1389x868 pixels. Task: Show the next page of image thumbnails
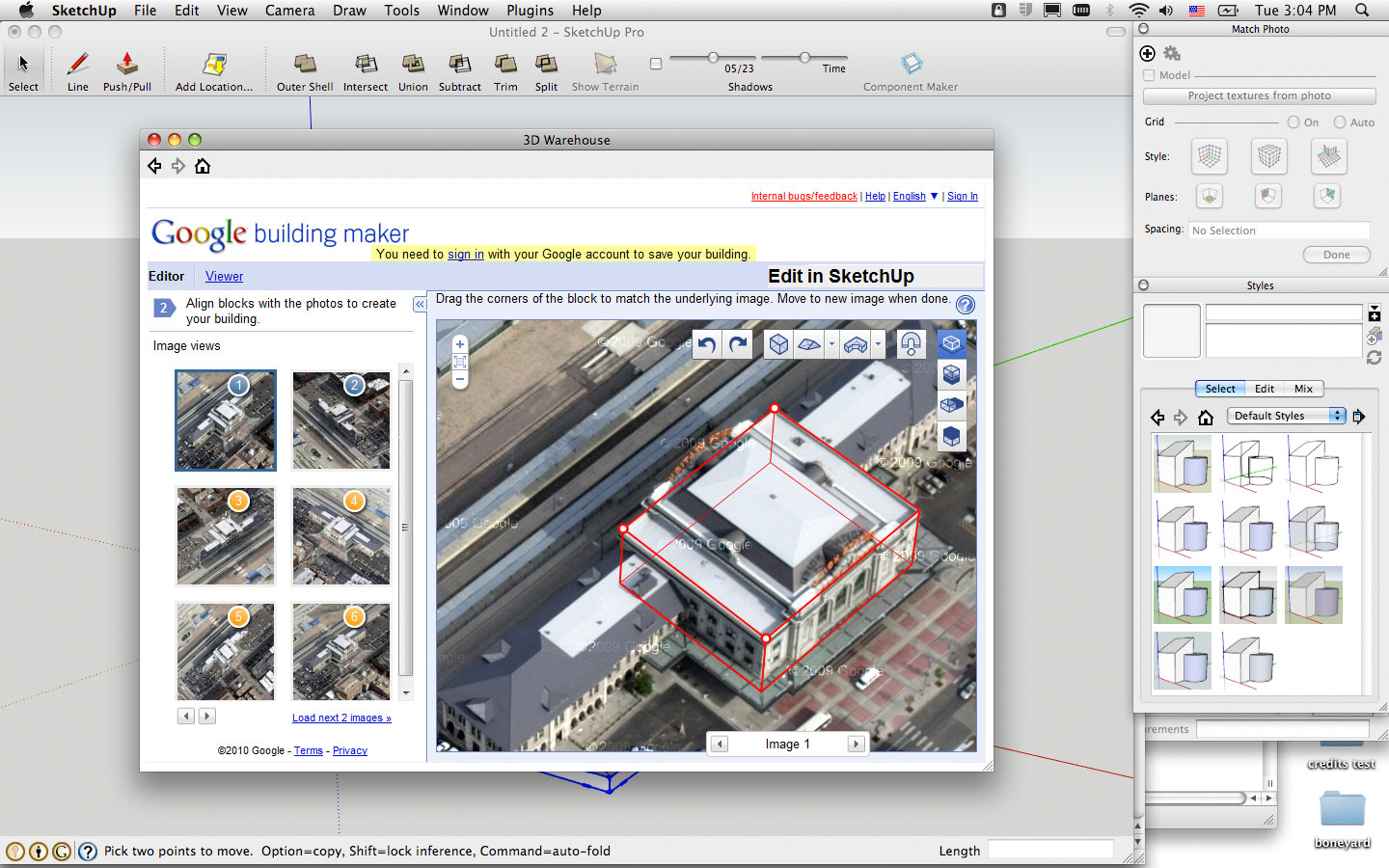pos(207,717)
